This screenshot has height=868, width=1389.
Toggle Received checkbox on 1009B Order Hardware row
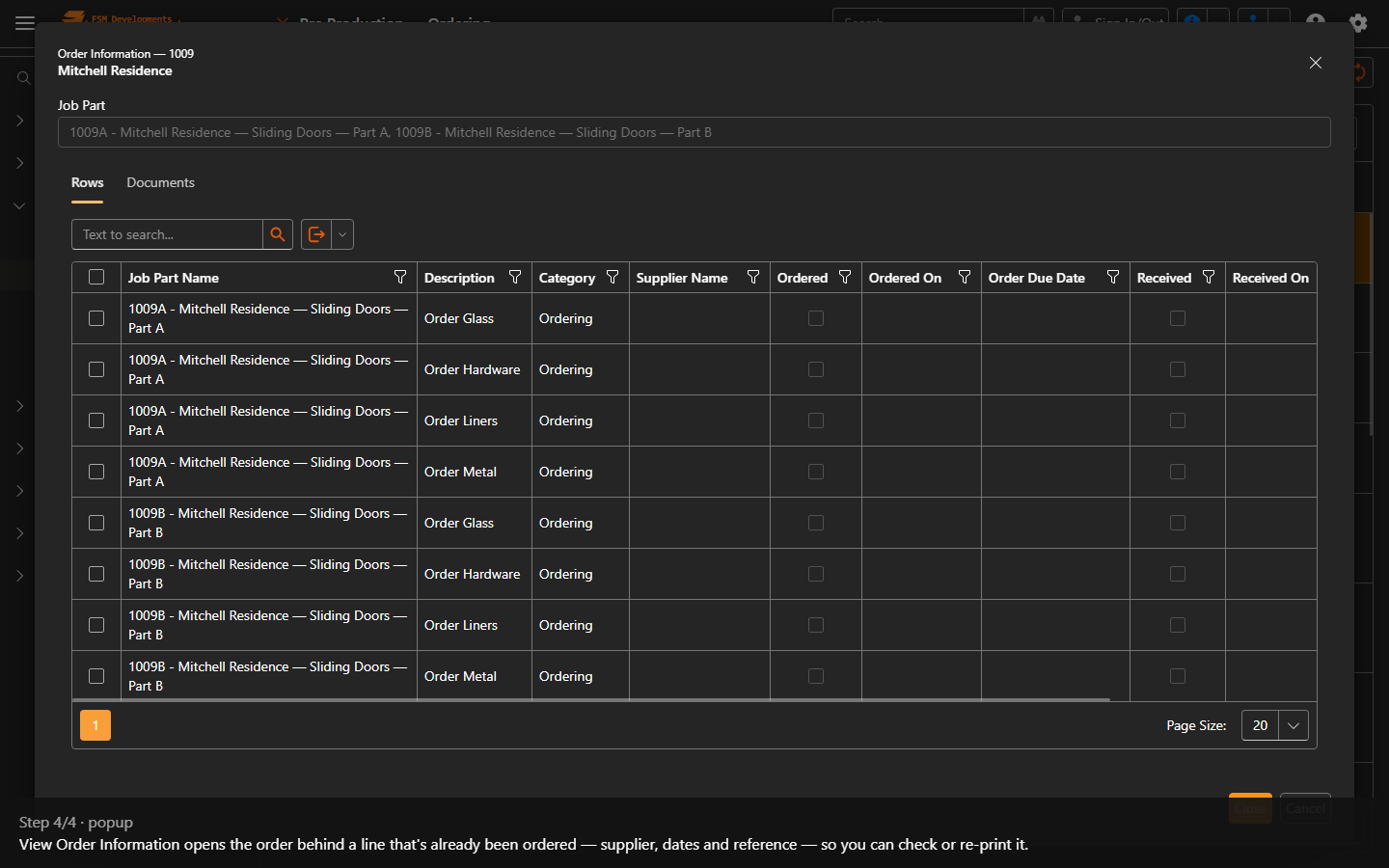click(1178, 574)
